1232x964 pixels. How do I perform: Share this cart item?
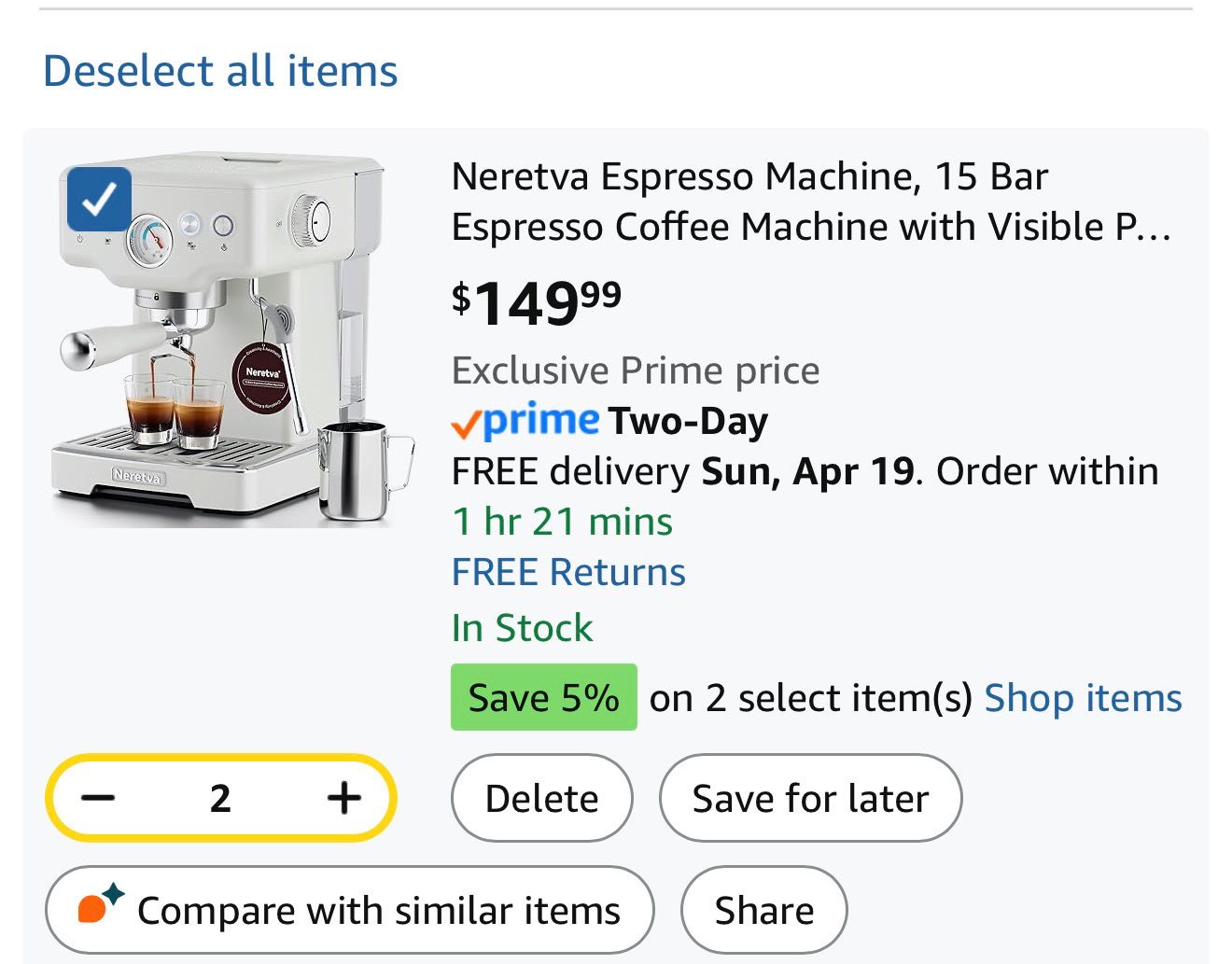click(763, 910)
